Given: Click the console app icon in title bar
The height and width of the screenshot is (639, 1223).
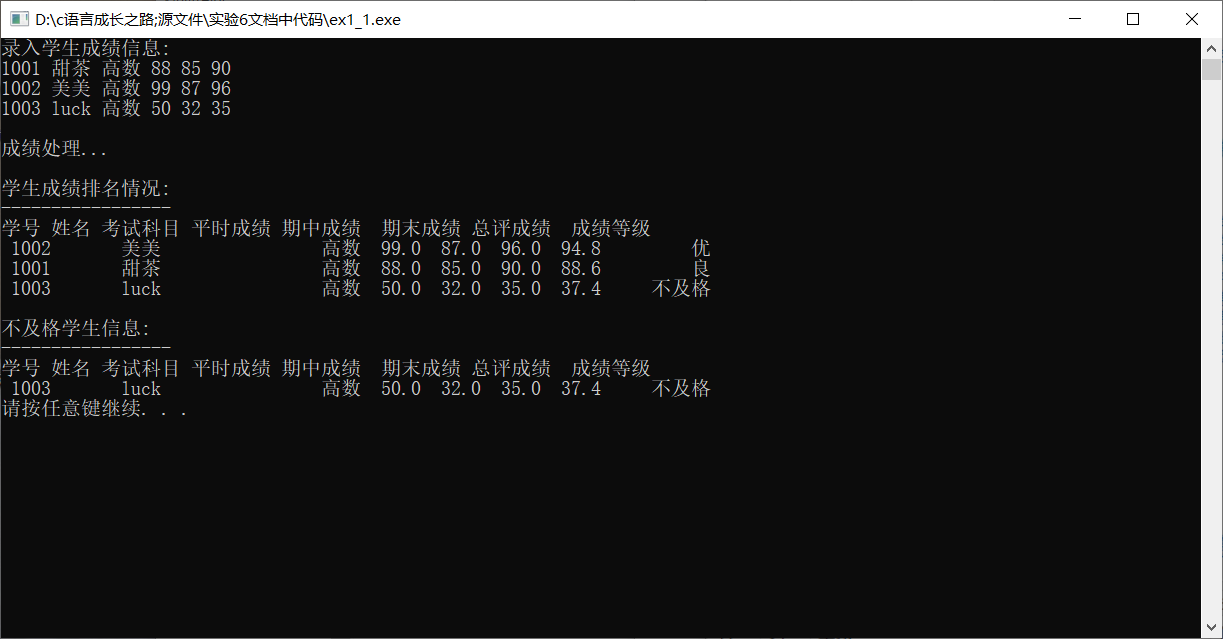Looking at the screenshot, I should tap(19, 19).
